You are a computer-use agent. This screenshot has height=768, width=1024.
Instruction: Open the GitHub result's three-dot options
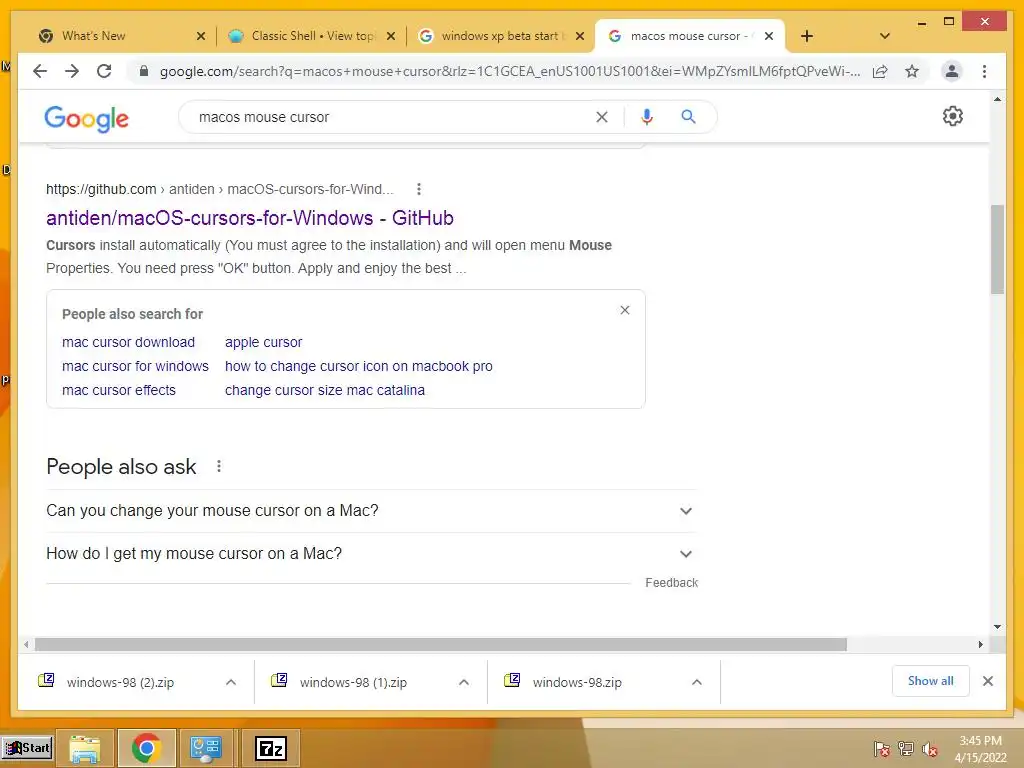[x=419, y=189]
